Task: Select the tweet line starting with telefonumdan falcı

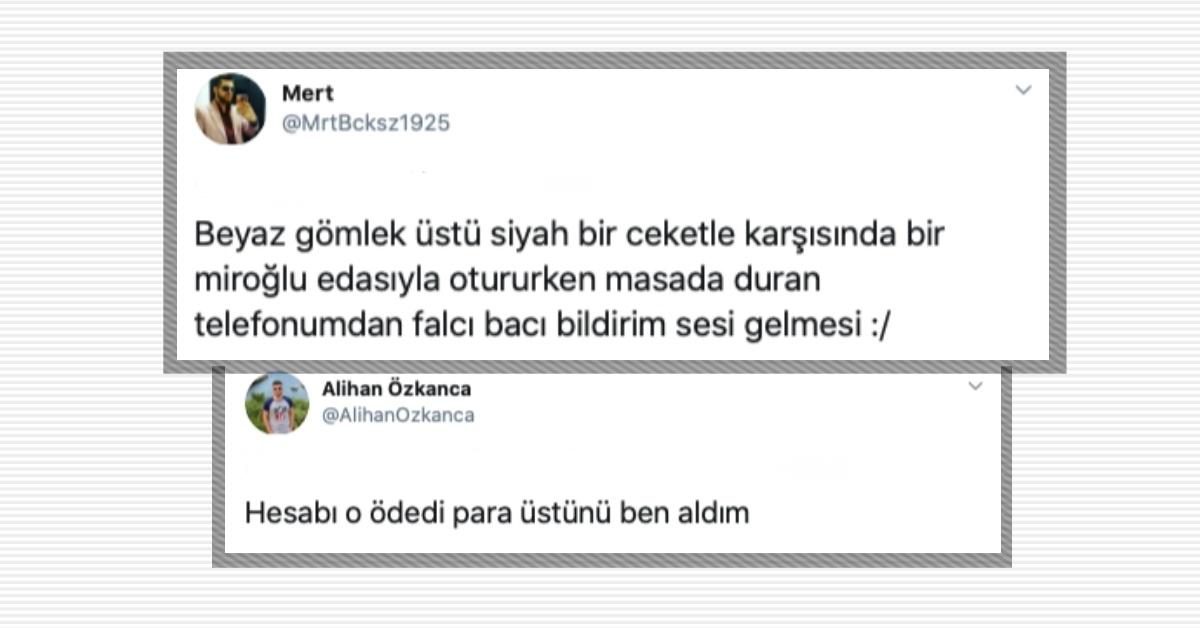Action: [x=540, y=326]
